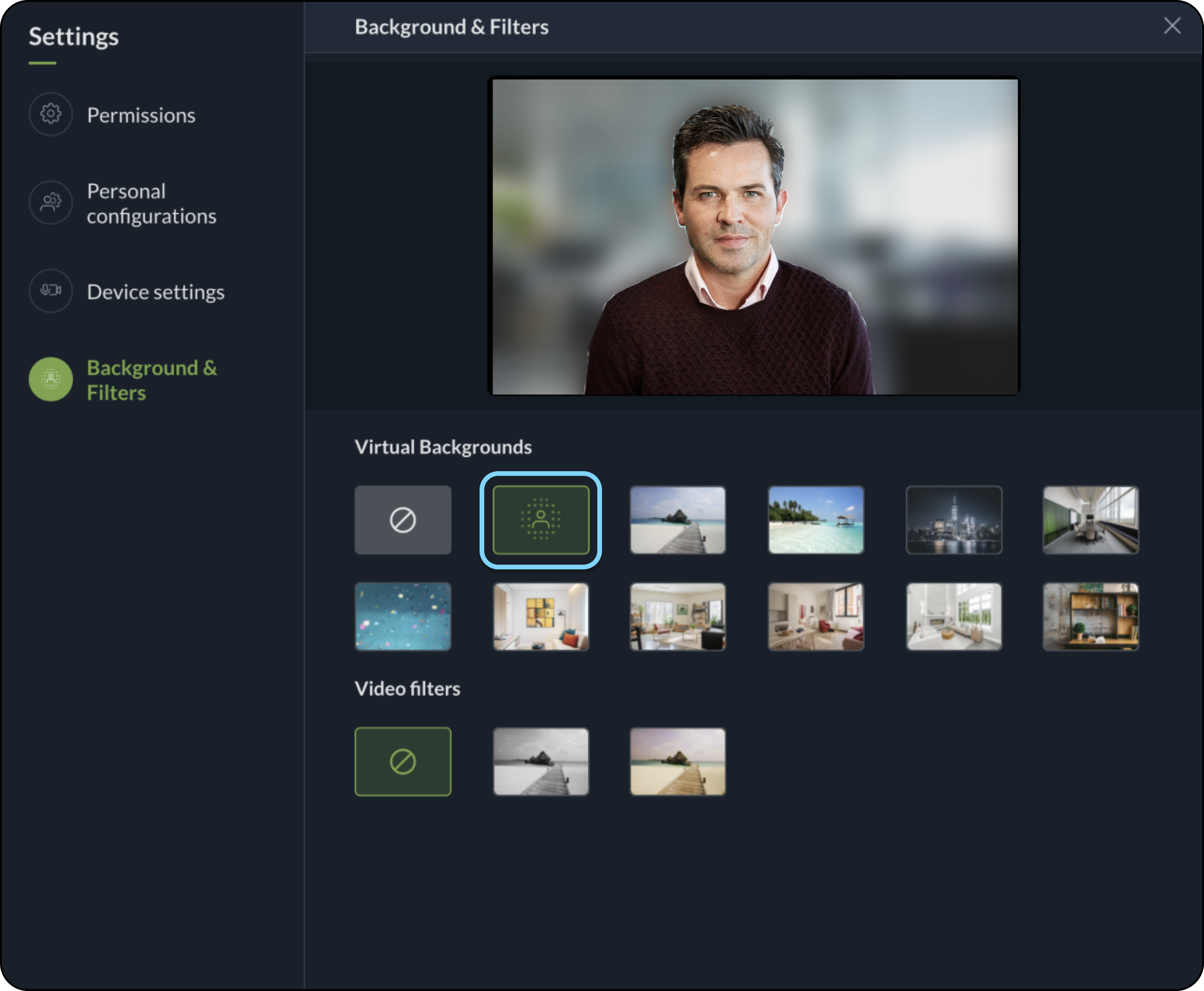Open the Permissions settings section
1204x991 pixels.
(x=141, y=115)
